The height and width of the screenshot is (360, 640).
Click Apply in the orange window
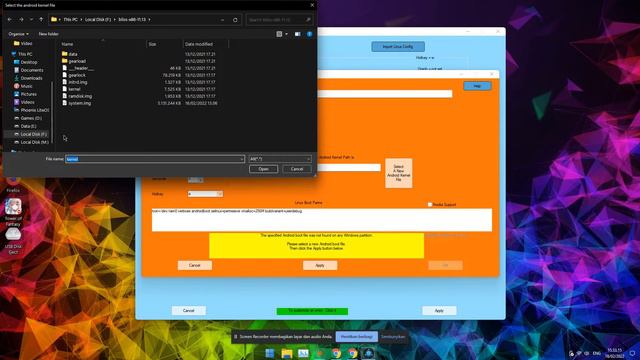pos(320,265)
